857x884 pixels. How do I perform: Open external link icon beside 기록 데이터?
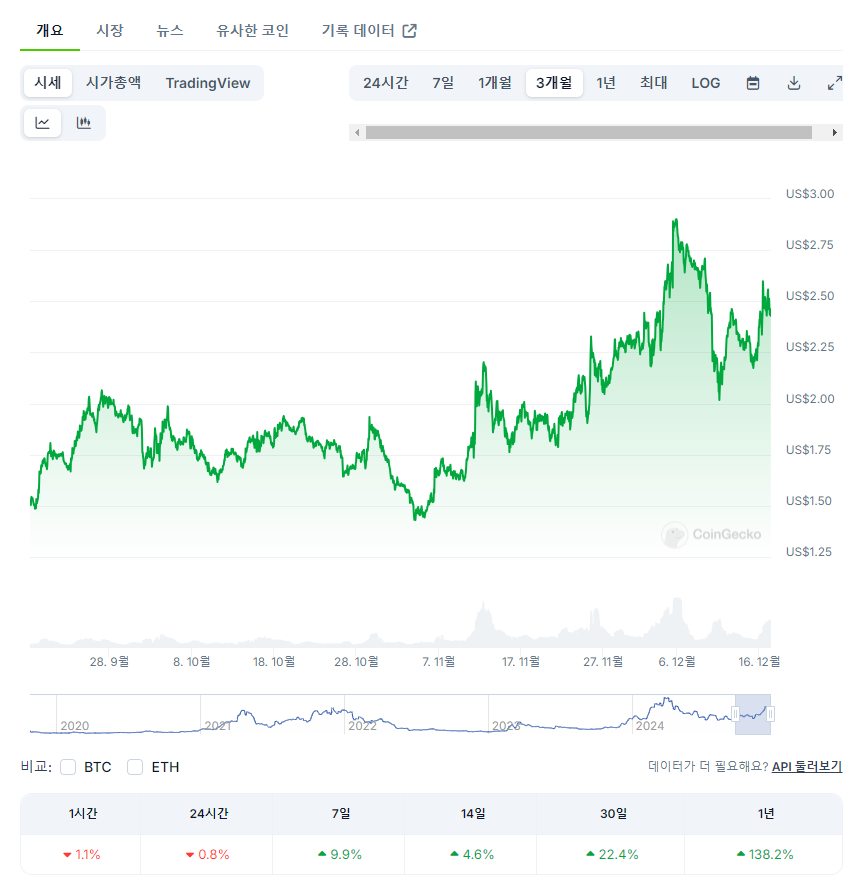(410, 30)
